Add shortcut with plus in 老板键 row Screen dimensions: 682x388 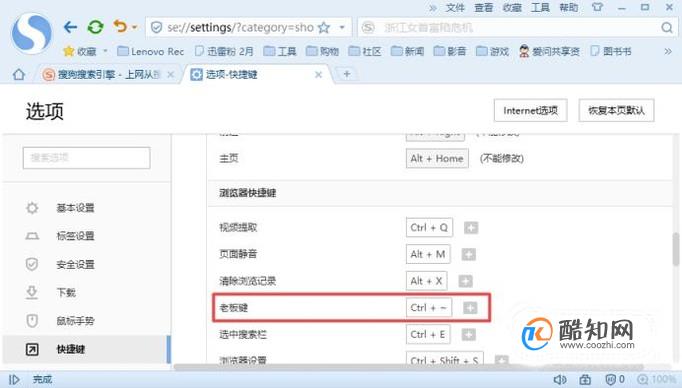470,308
